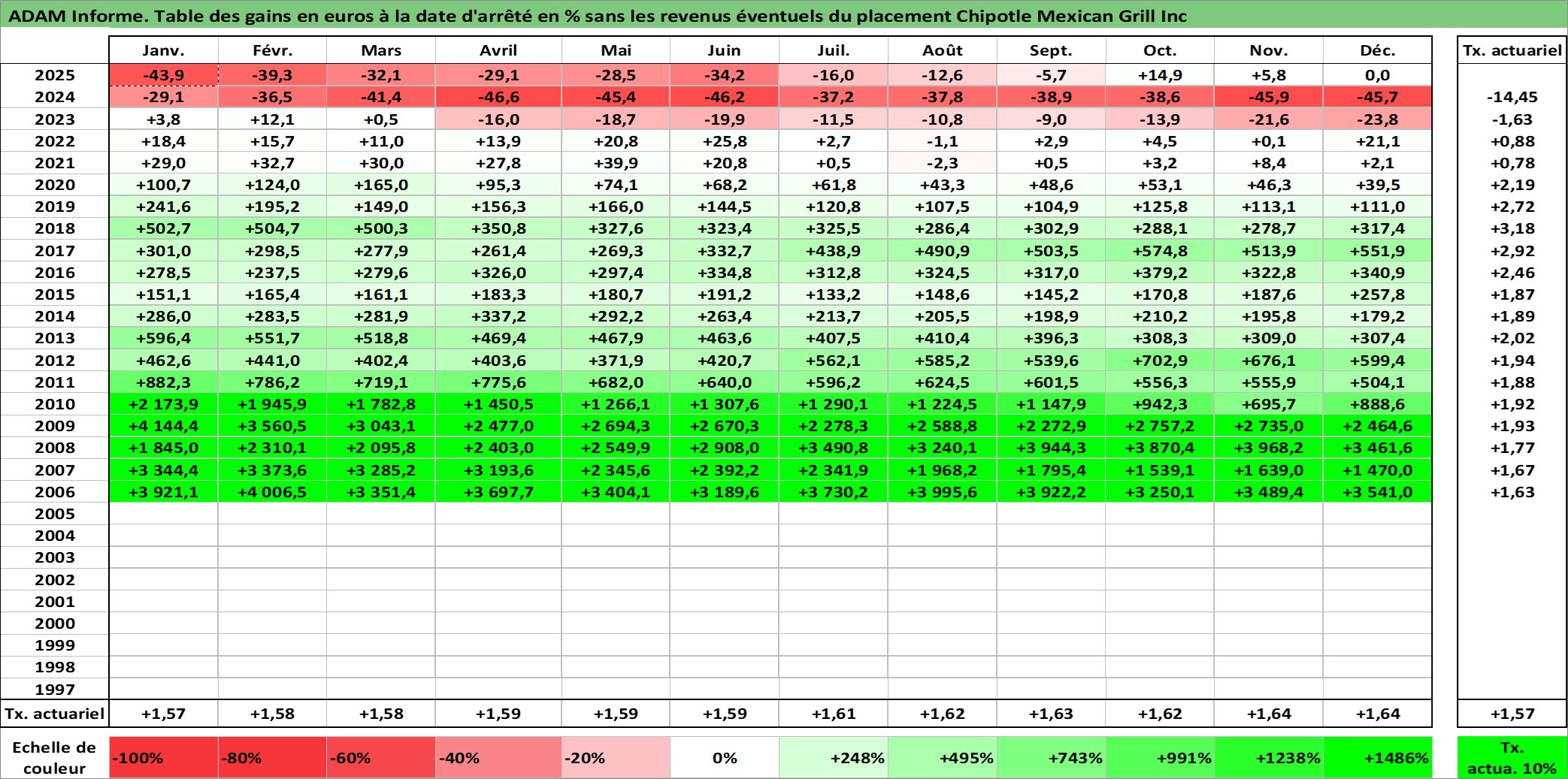Screen dimensions: 1568x779
Task: Click the ADAM Informe title bar text
Action: point(598,16)
